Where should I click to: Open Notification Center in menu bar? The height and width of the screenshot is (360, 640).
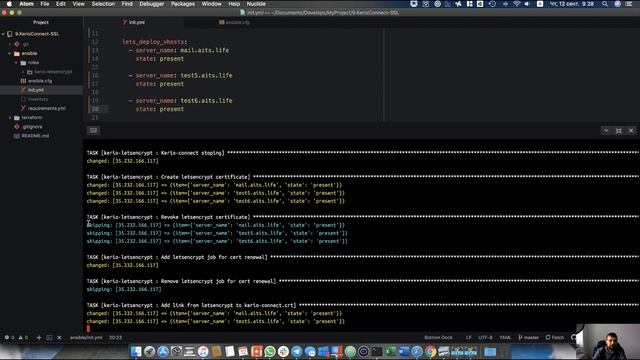tap(629, 4)
